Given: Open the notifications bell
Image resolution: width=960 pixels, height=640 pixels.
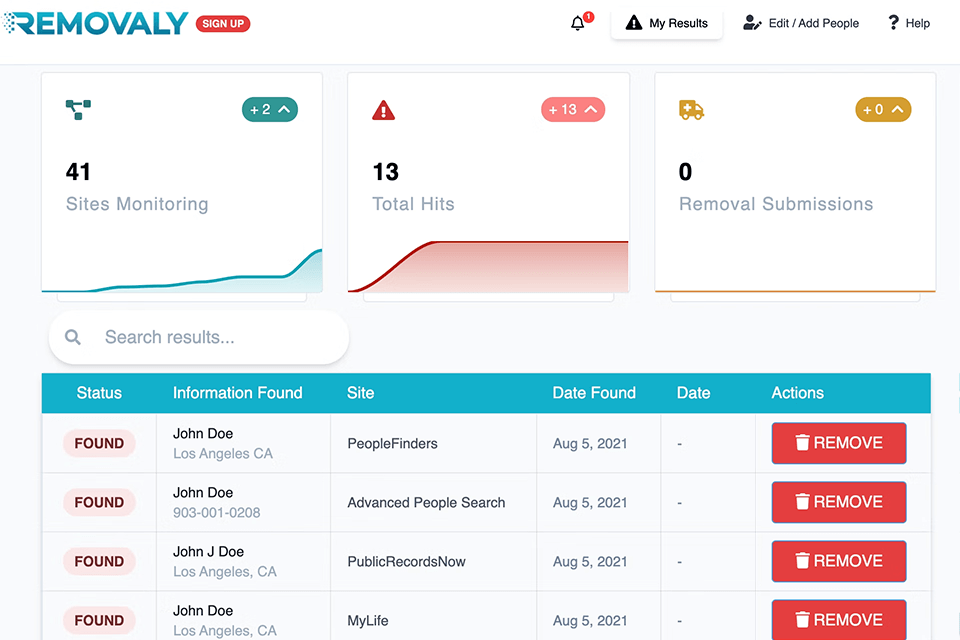Looking at the screenshot, I should [580, 22].
